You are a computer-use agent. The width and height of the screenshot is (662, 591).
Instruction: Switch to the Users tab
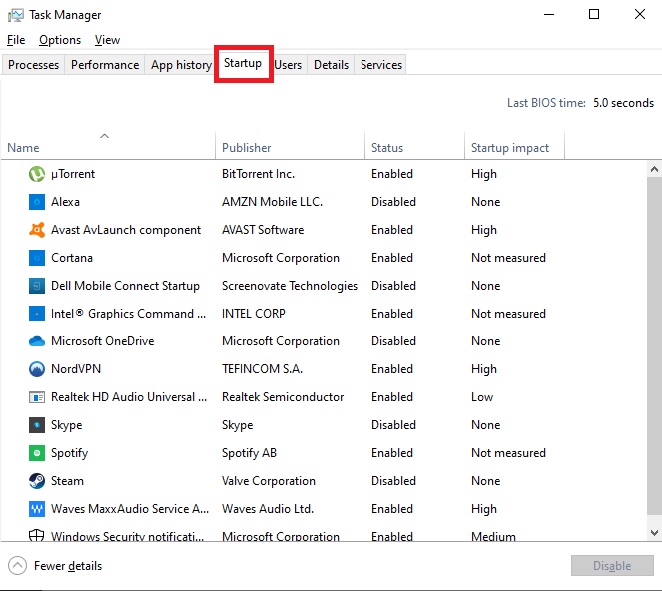click(x=288, y=65)
